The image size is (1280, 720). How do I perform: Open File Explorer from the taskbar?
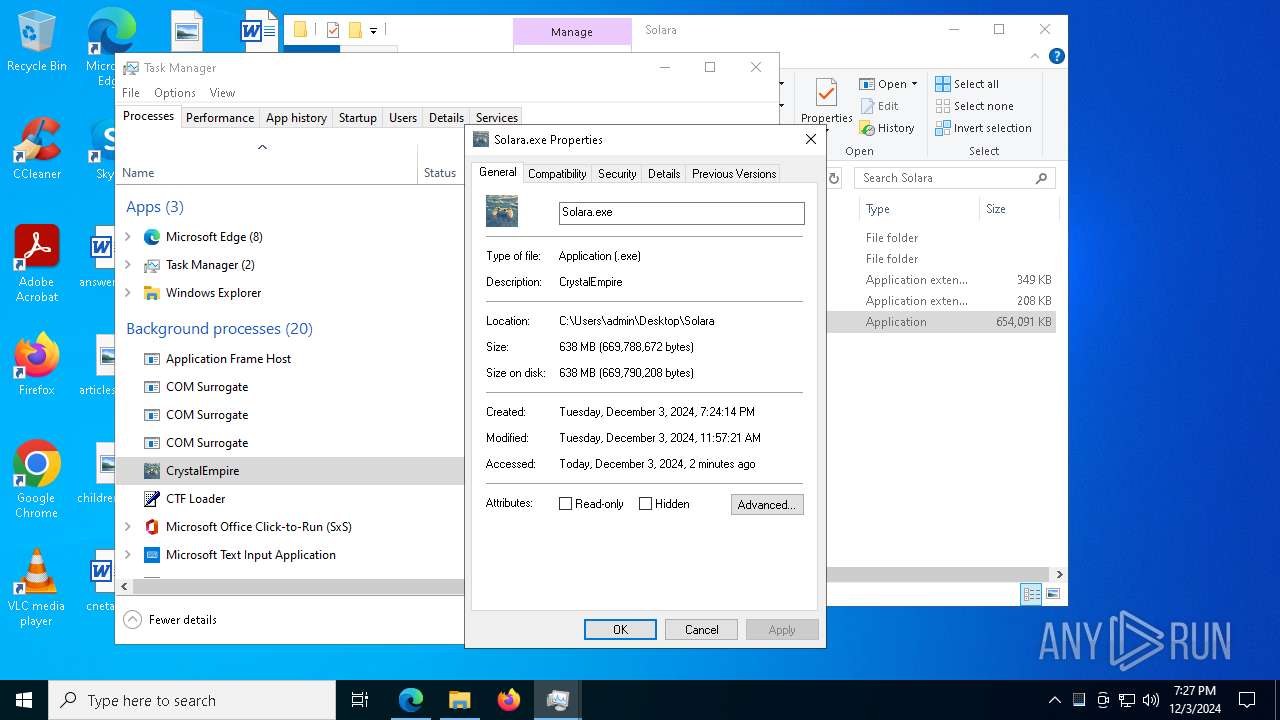(x=459, y=700)
